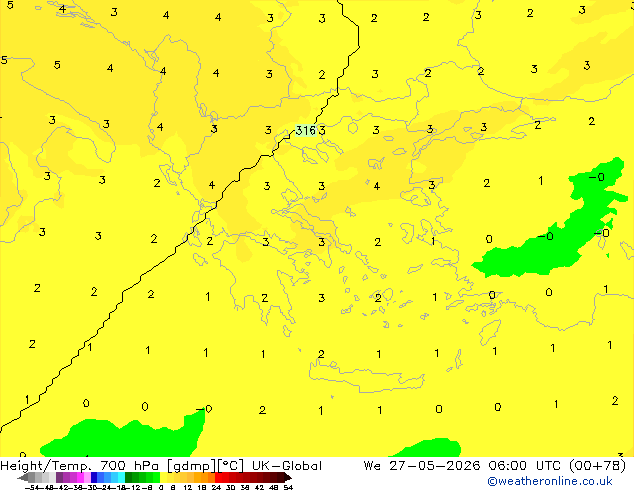Pick the bright red swatch above 24
The image size is (634, 490).
(218, 477)
